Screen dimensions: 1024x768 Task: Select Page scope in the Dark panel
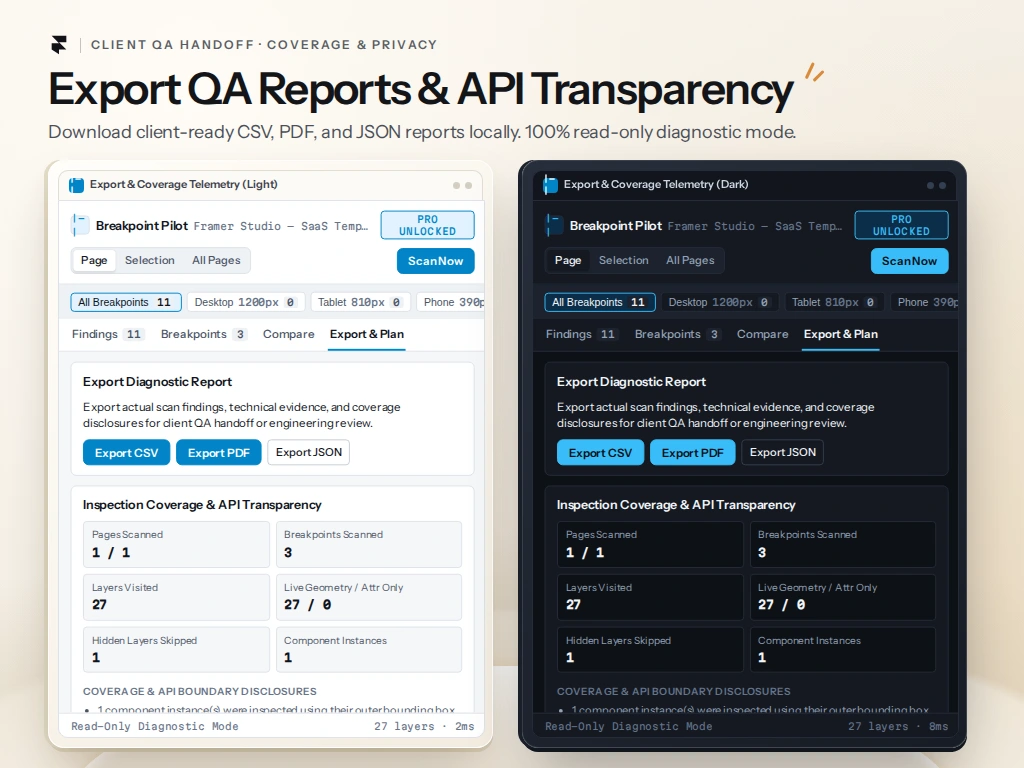pos(568,260)
